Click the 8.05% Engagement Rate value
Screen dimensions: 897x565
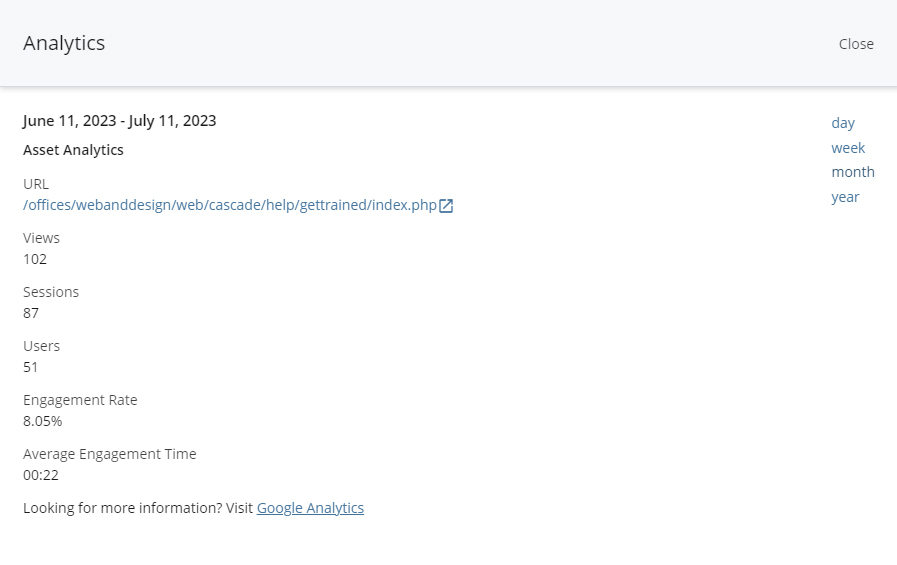tap(43, 421)
